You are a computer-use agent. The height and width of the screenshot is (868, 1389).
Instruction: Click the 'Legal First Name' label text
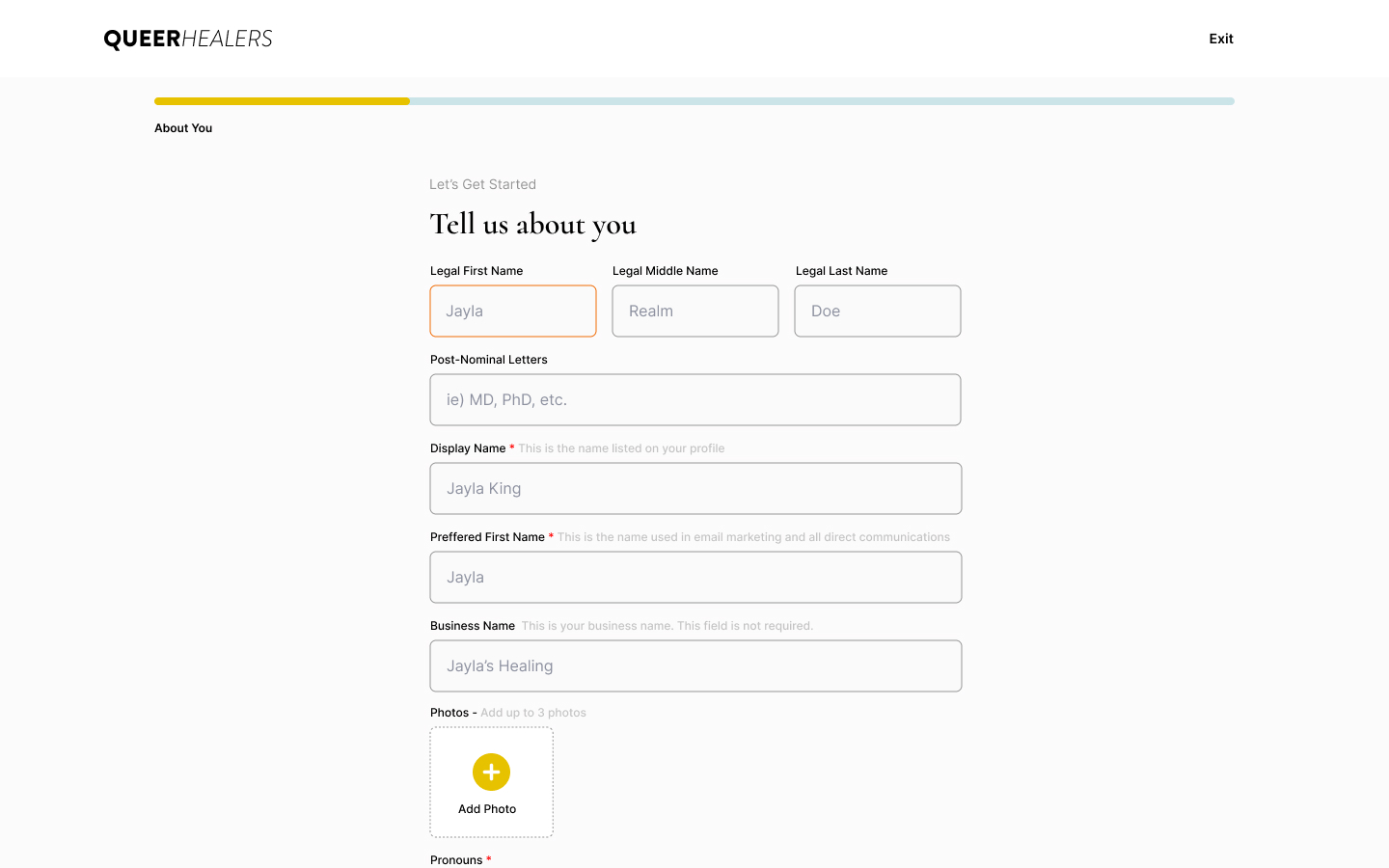[x=477, y=271]
